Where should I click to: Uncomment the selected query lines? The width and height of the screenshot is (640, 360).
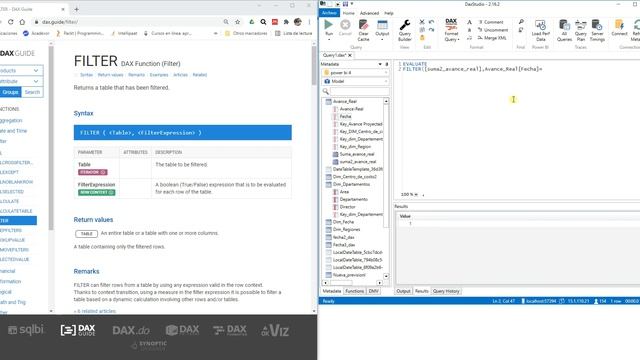click(x=493, y=30)
